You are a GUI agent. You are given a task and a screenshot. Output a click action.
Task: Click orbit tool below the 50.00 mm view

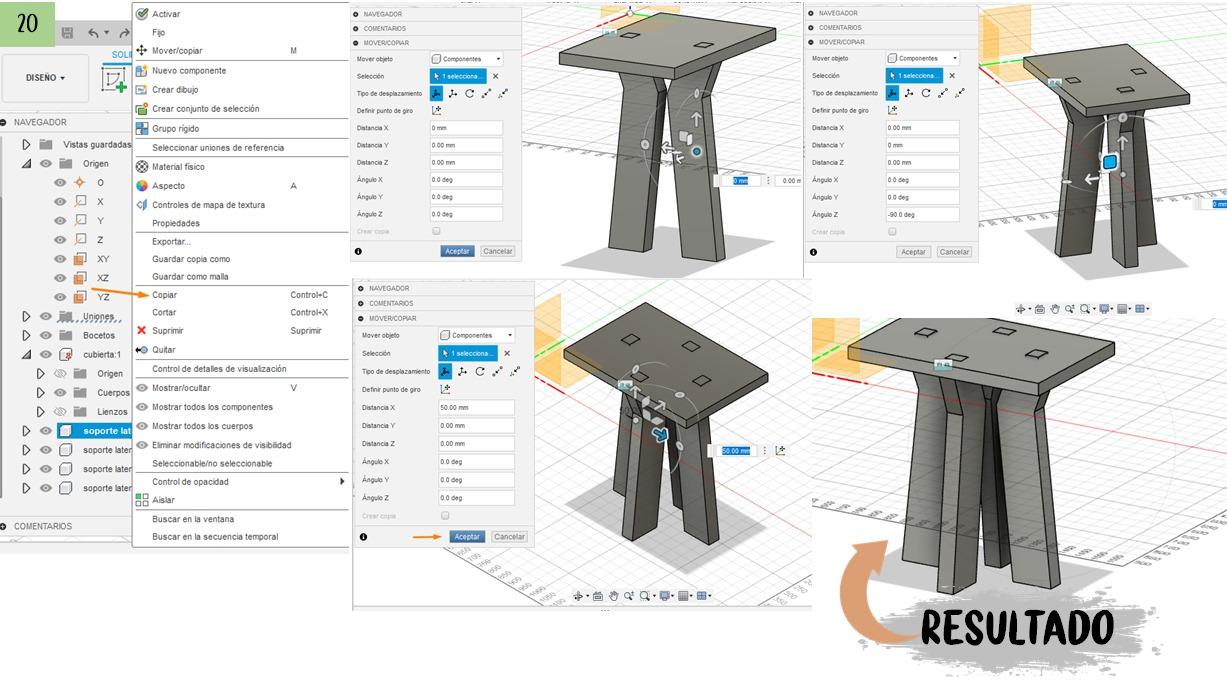(578, 596)
